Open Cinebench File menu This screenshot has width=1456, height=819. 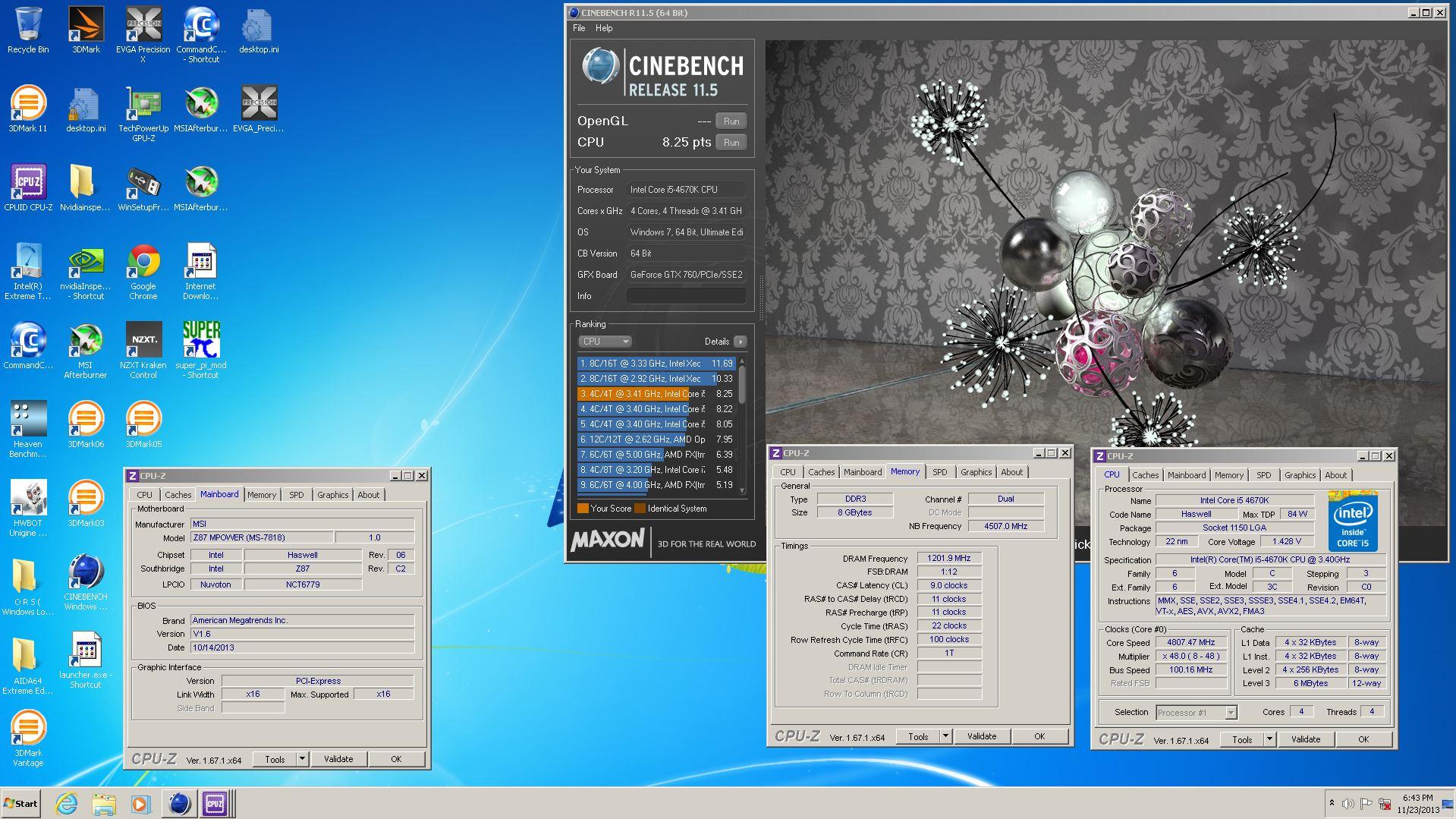click(x=579, y=28)
